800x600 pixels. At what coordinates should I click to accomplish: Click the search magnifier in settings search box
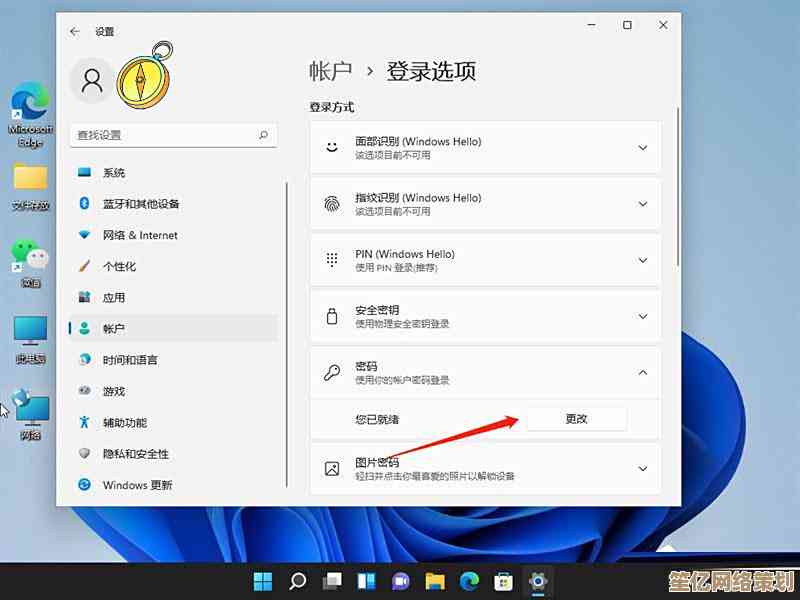pos(263,135)
